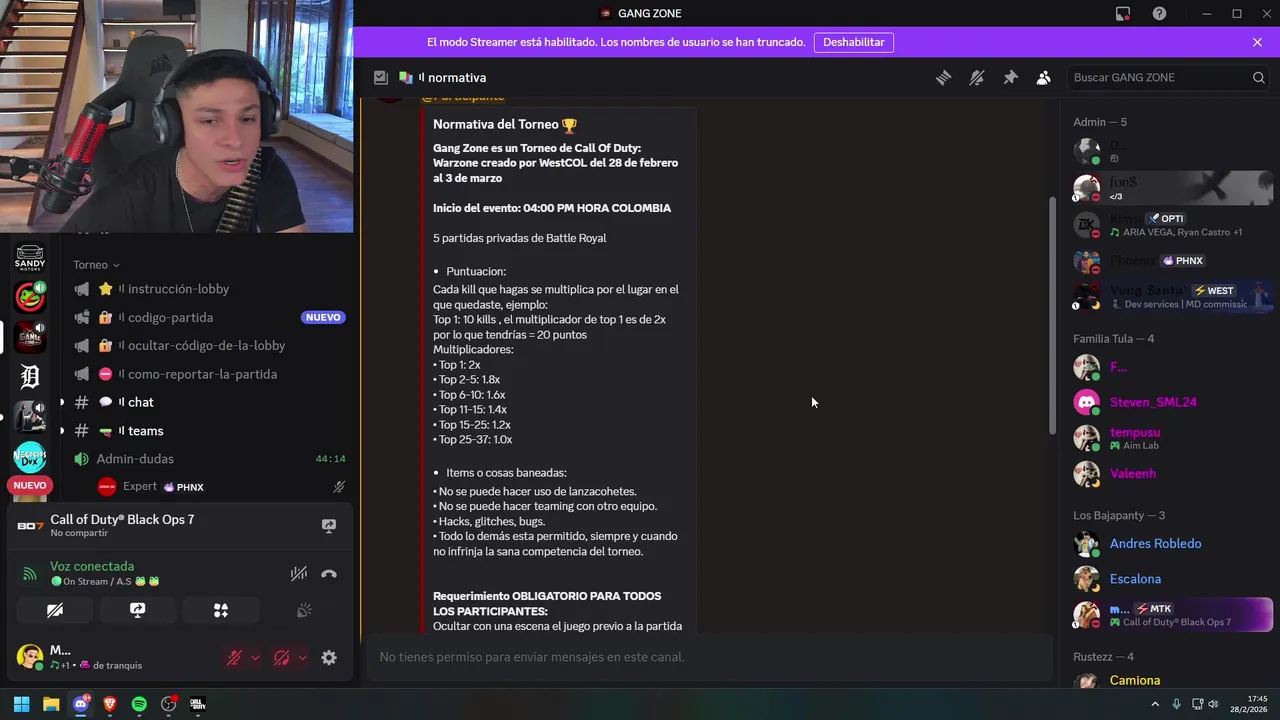Open the Windows Start button
The image size is (1280, 720).
[21, 704]
